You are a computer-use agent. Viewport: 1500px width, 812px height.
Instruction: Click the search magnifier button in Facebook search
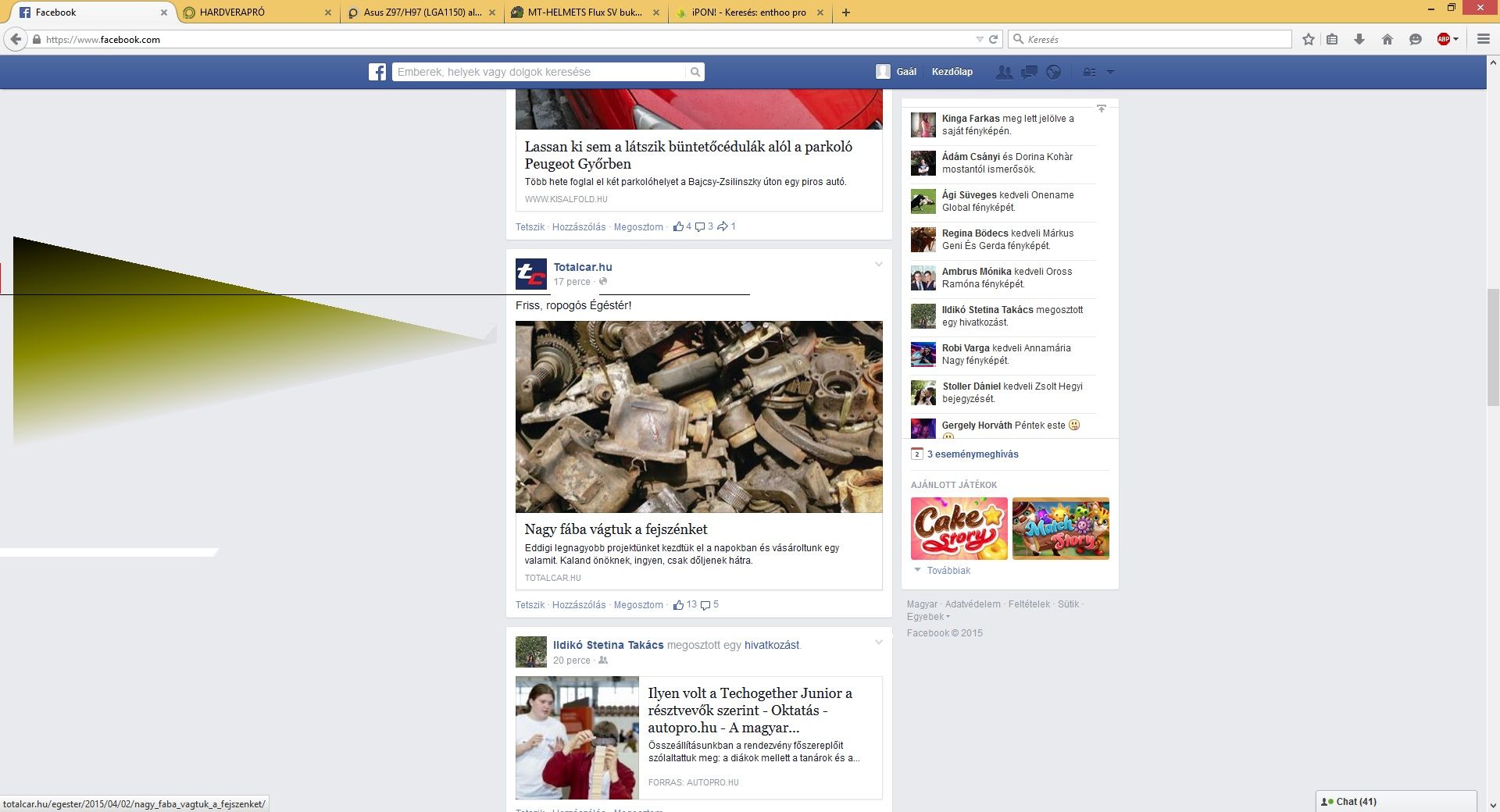pyautogui.click(x=695, y=72)
